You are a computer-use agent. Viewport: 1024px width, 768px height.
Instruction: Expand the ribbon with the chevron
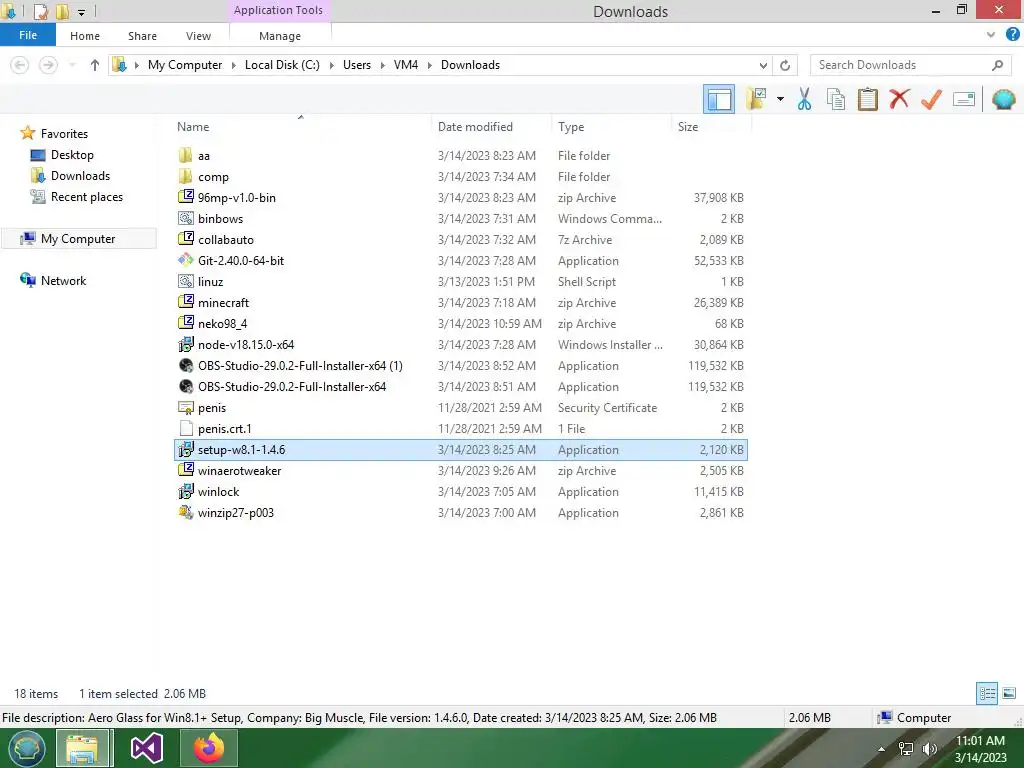991,35
